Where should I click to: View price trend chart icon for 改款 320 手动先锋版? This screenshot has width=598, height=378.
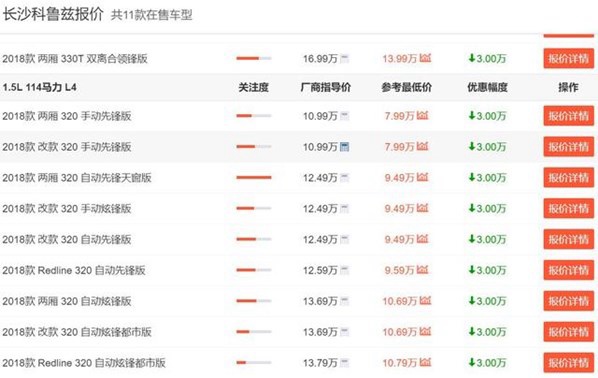click(423, 146)
